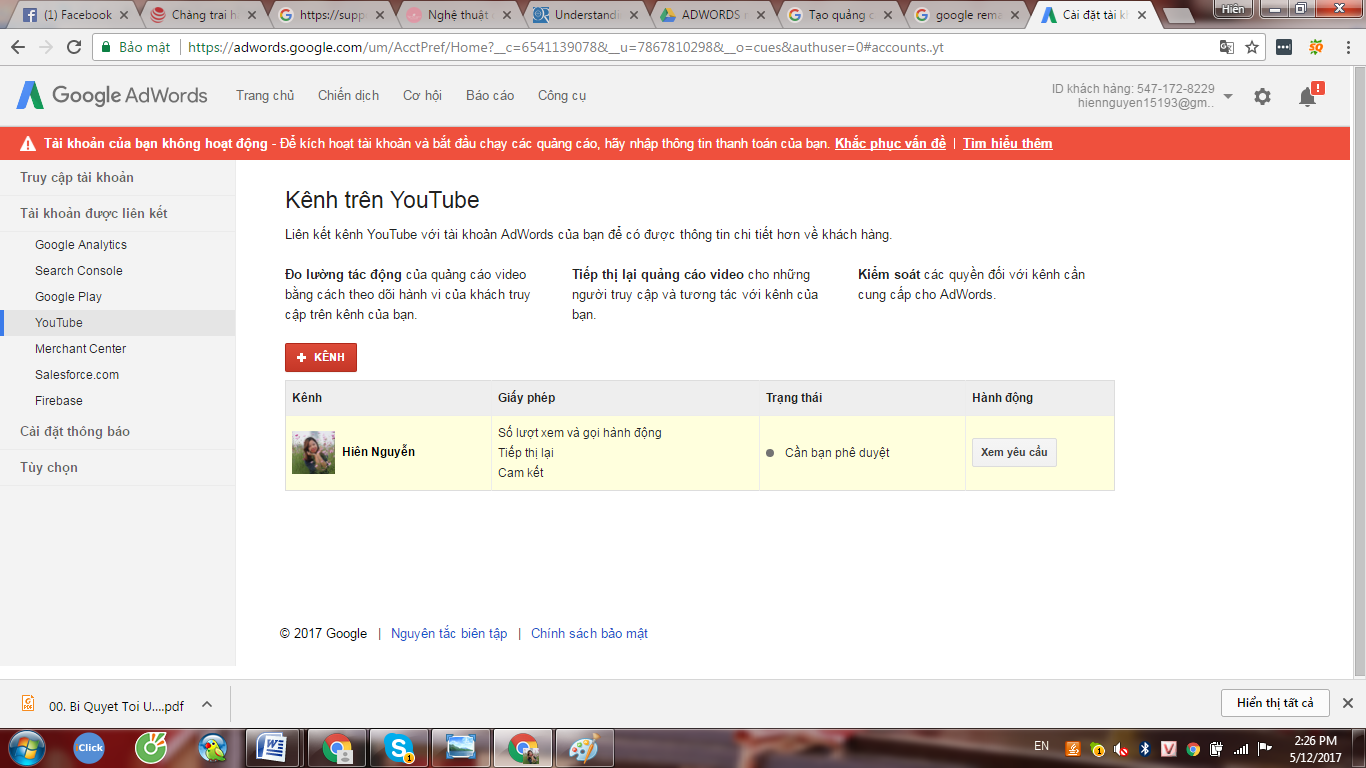Expand the customer account dropdown arrow

pyautogui.click(x=1228, y=96)
